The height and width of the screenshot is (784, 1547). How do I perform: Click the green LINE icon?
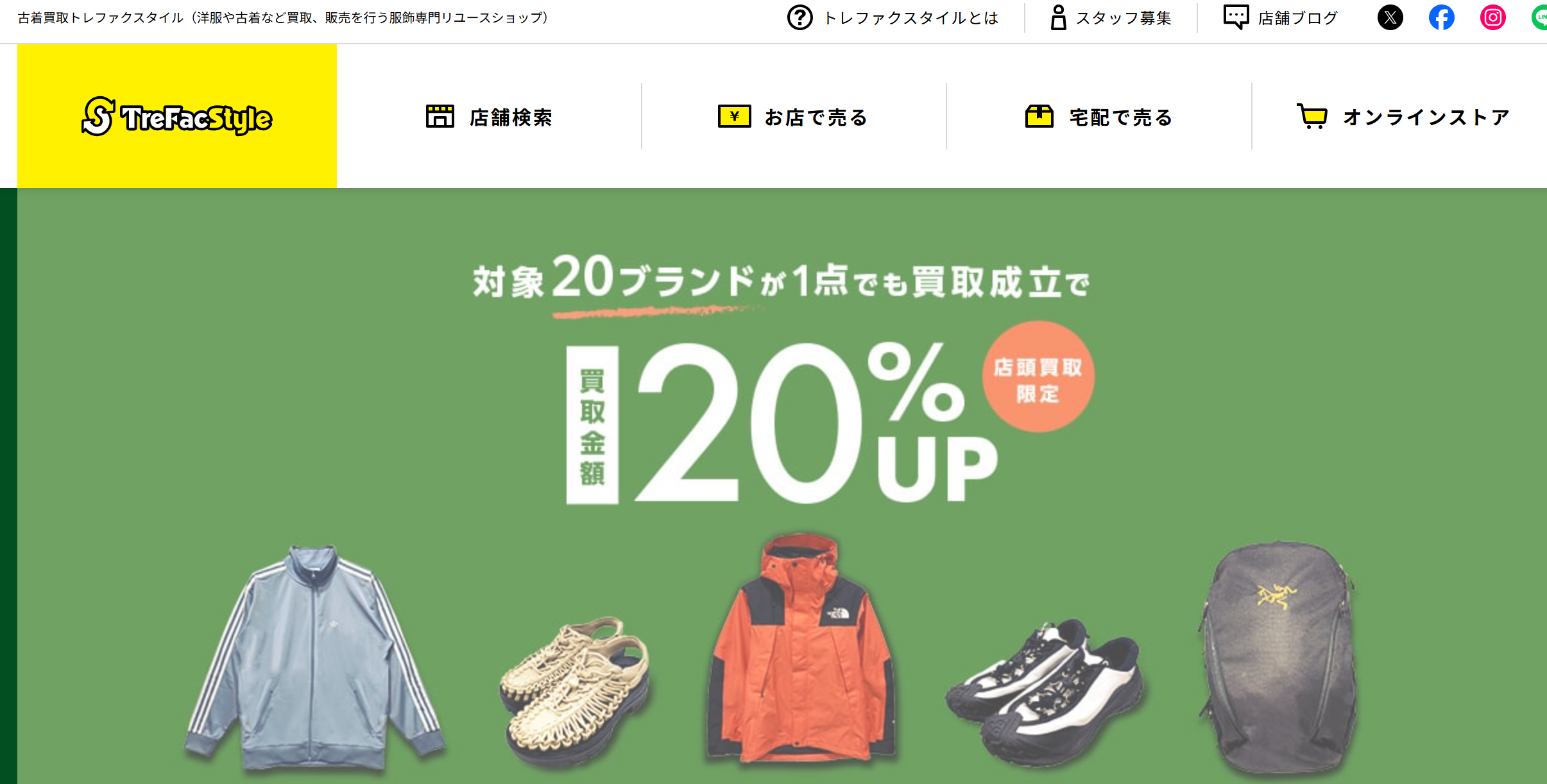pos(1539,17)
